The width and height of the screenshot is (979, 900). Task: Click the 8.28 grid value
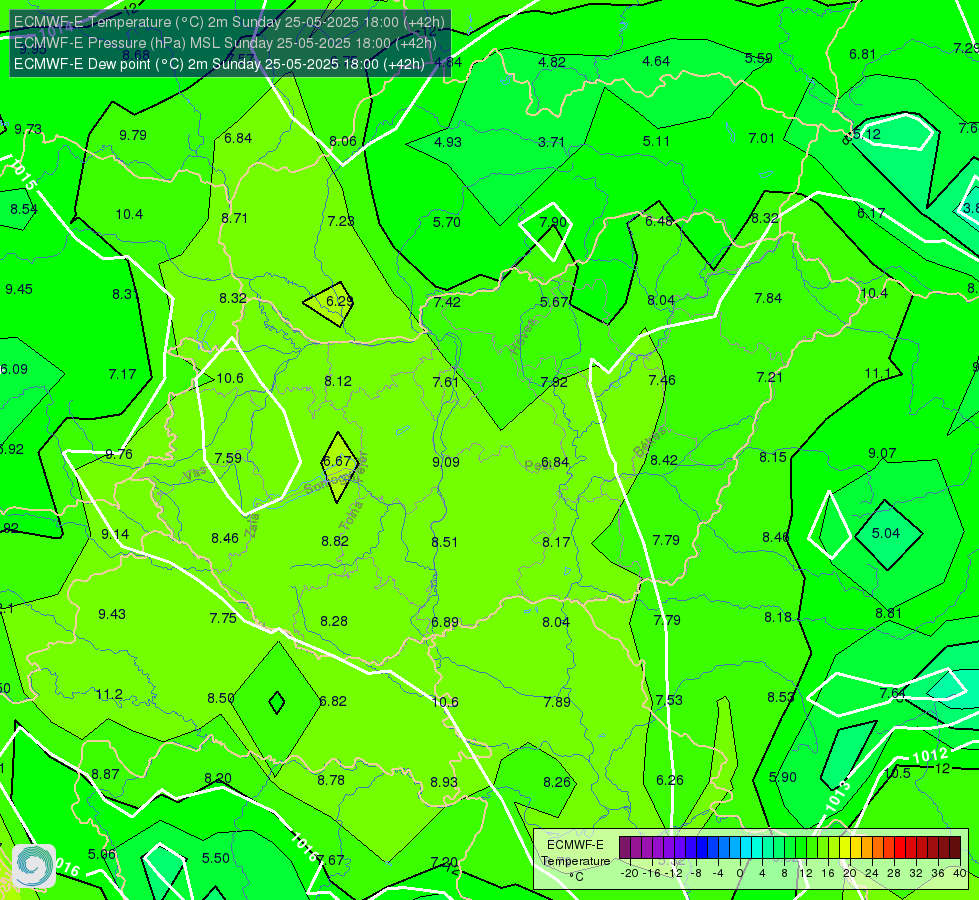tap(334, 621)
